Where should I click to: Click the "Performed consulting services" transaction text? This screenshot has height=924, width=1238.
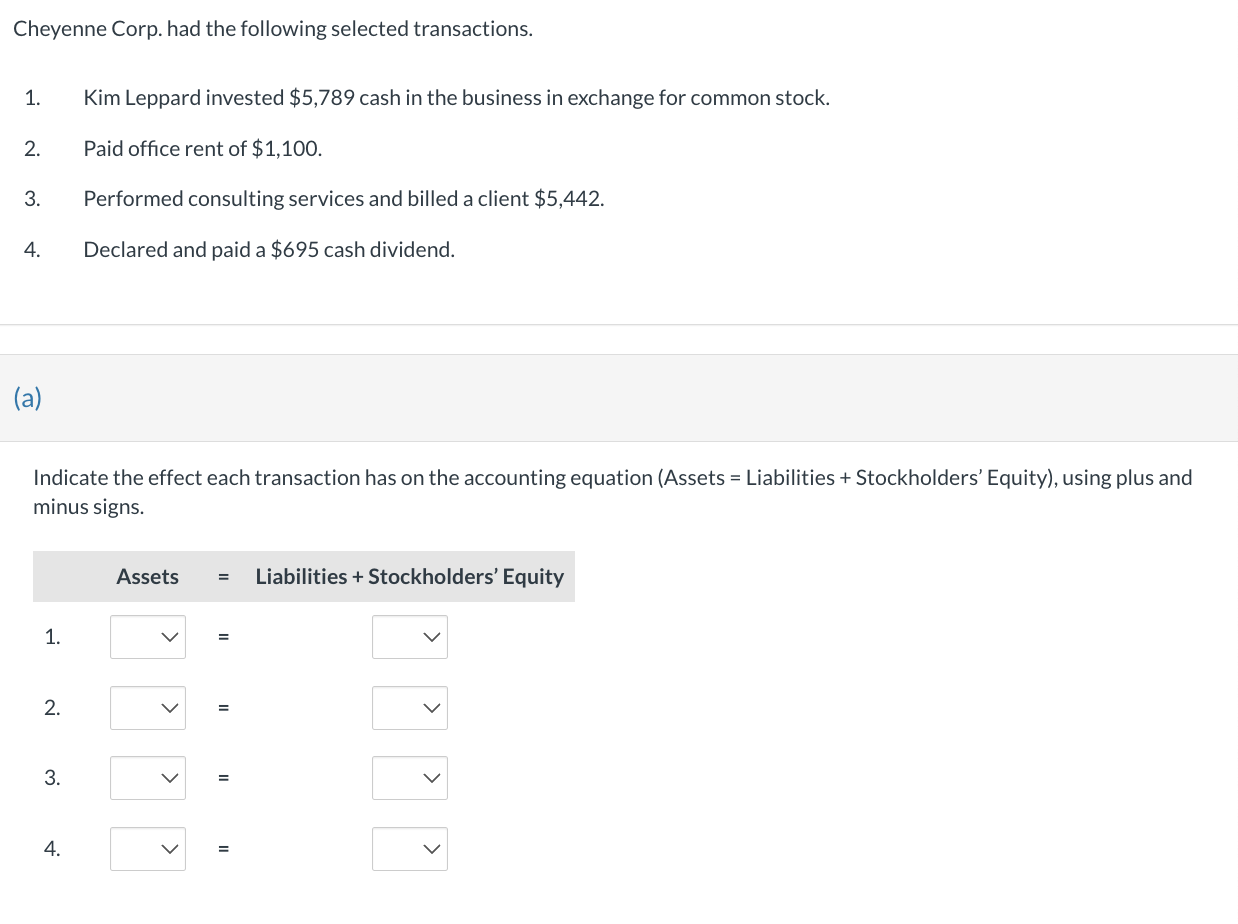(x=343, y=199)
